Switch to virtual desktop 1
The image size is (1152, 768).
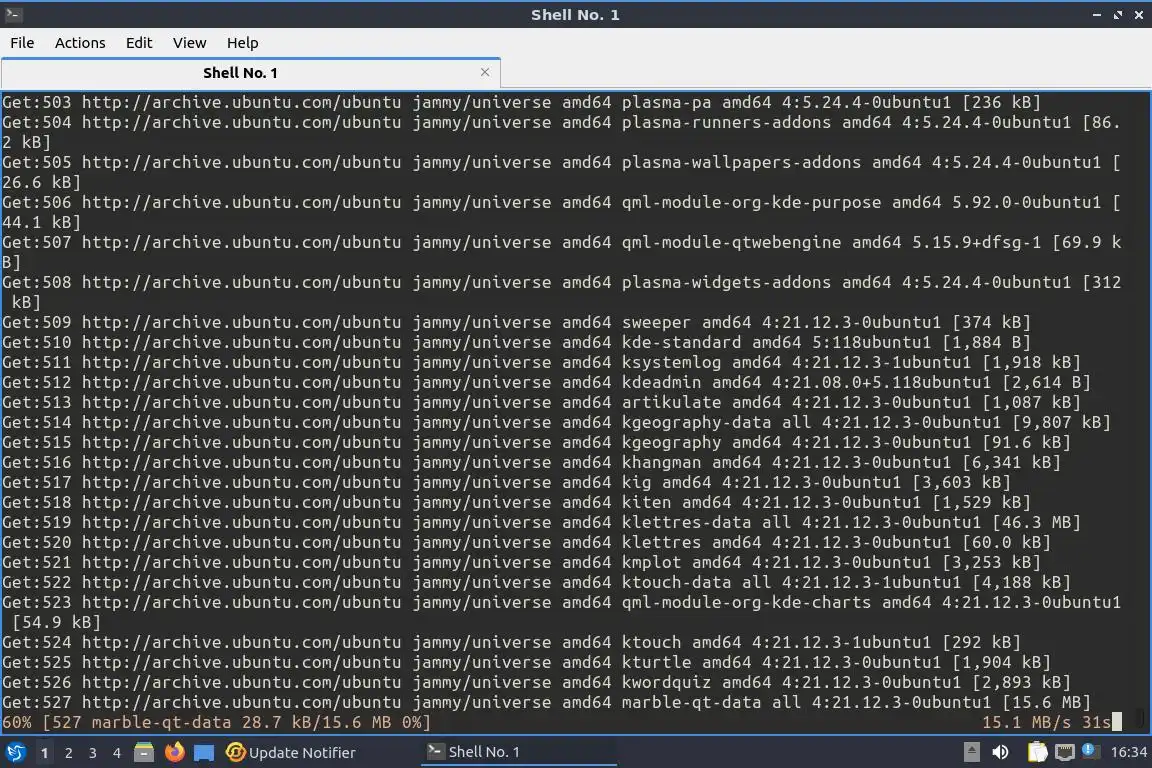pyautogui.click(x=44, y=753)
